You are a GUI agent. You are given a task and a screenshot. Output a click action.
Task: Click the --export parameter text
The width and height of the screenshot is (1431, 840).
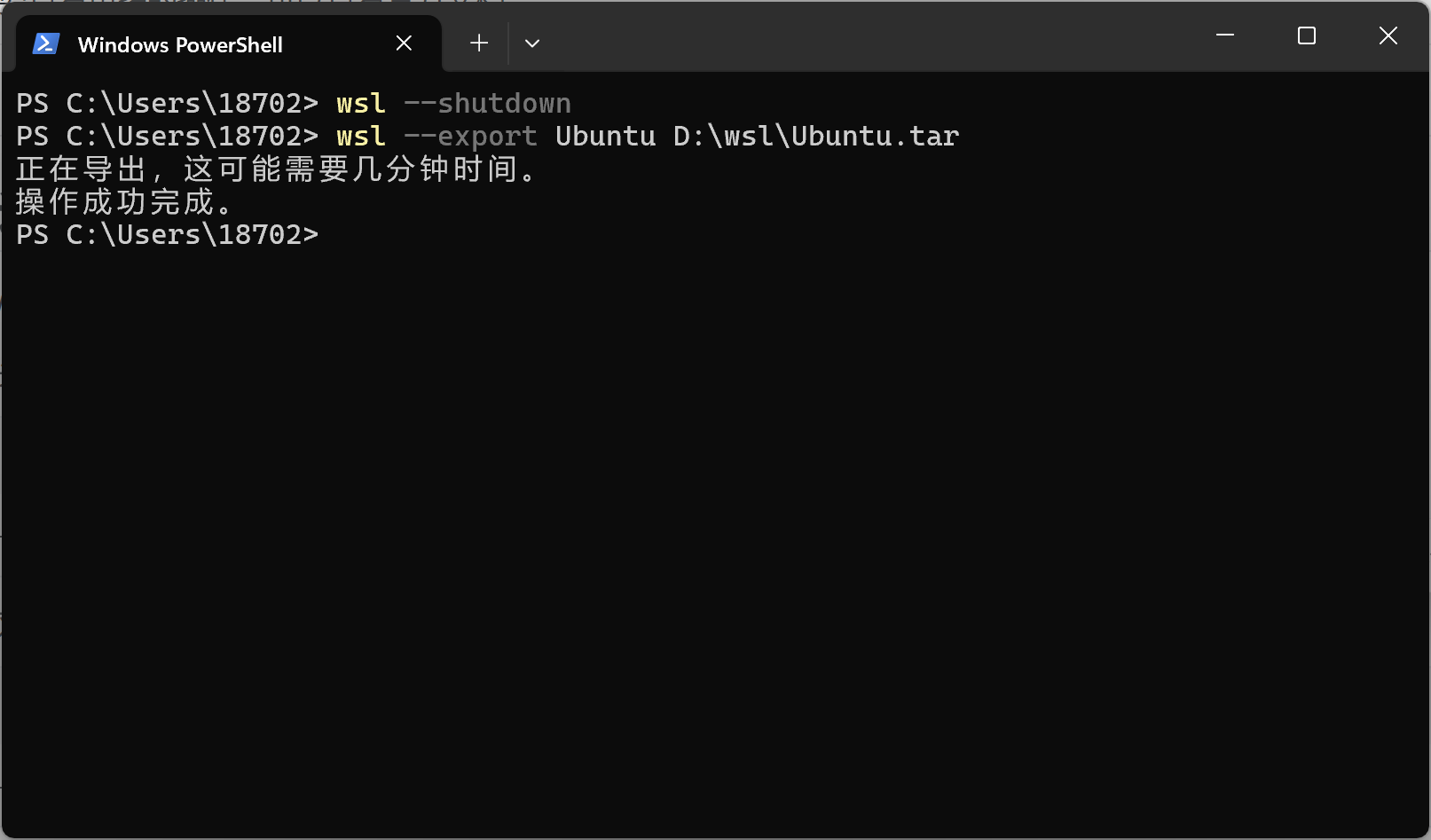(470, 137)
